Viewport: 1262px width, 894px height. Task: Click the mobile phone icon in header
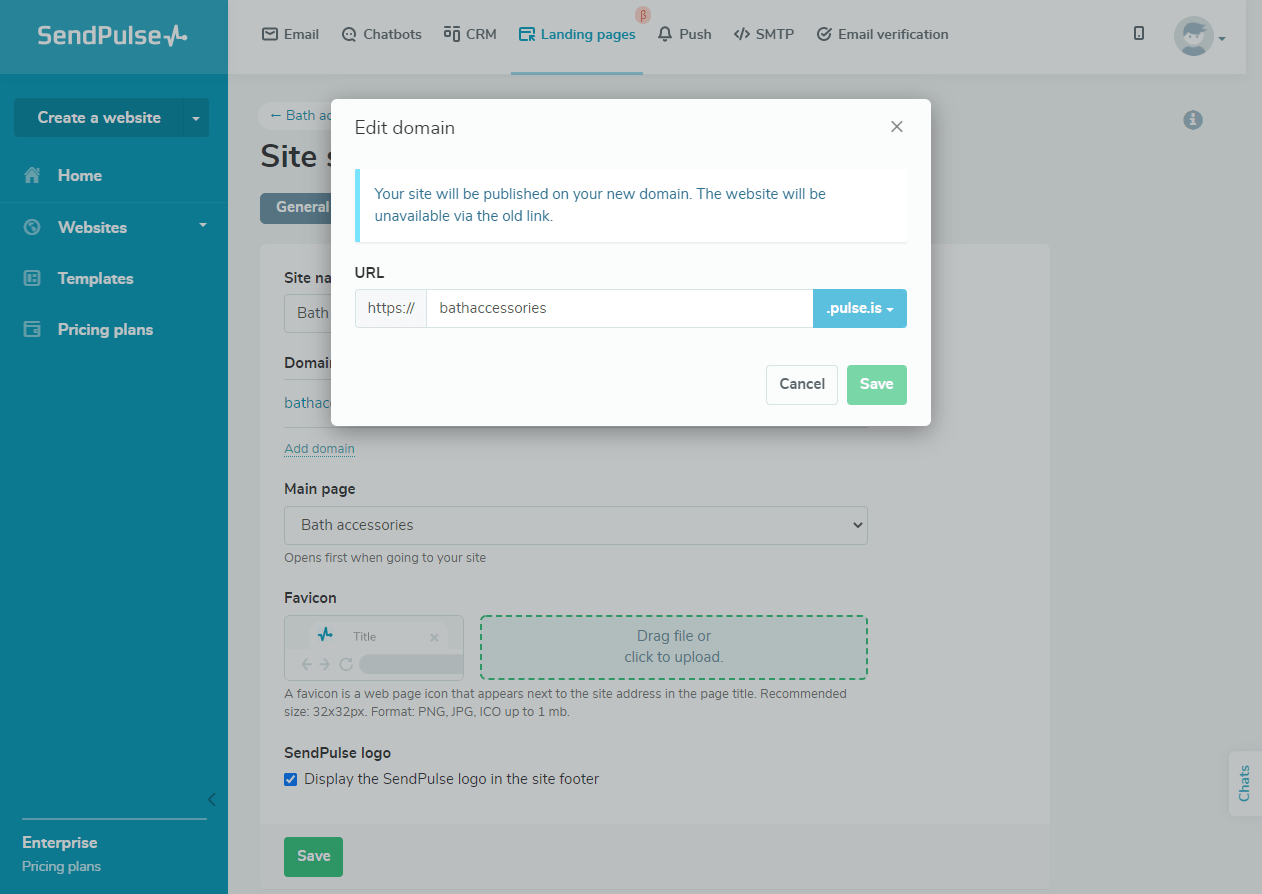(1139, 33)
